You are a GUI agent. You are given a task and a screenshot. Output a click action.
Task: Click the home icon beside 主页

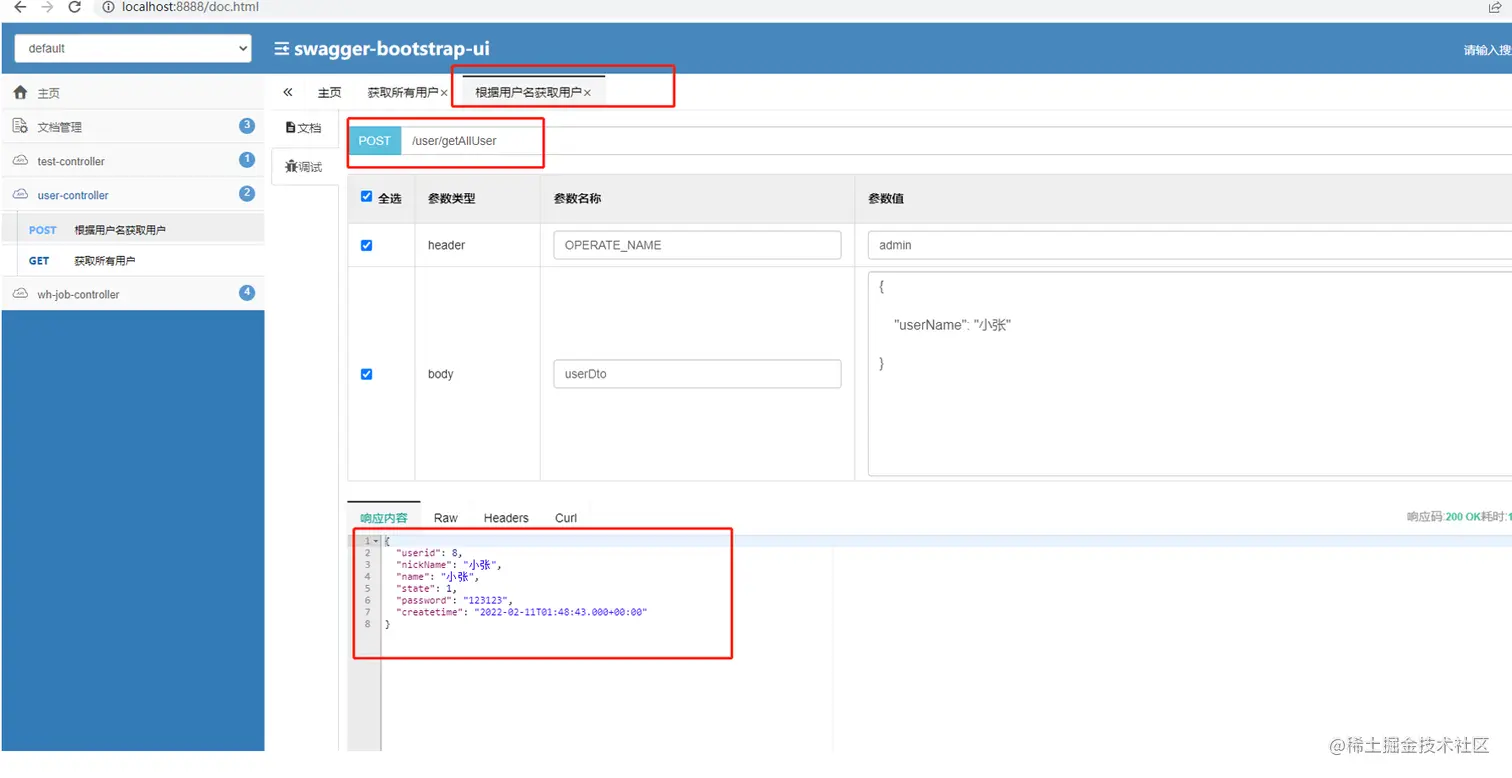pyautogui.click(x=20, y=93)
